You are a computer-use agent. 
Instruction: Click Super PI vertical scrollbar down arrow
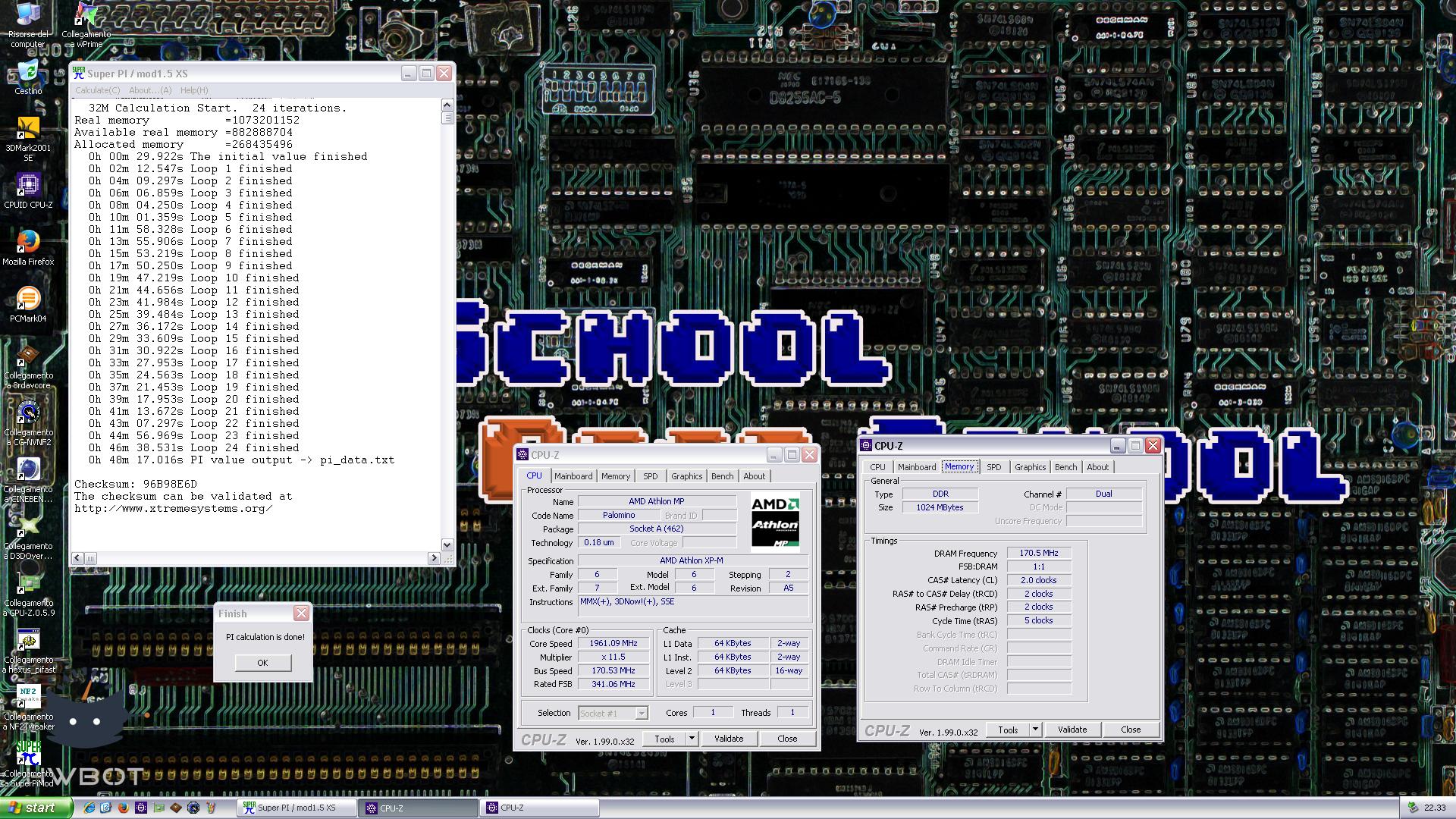click(x=447, y=544)
